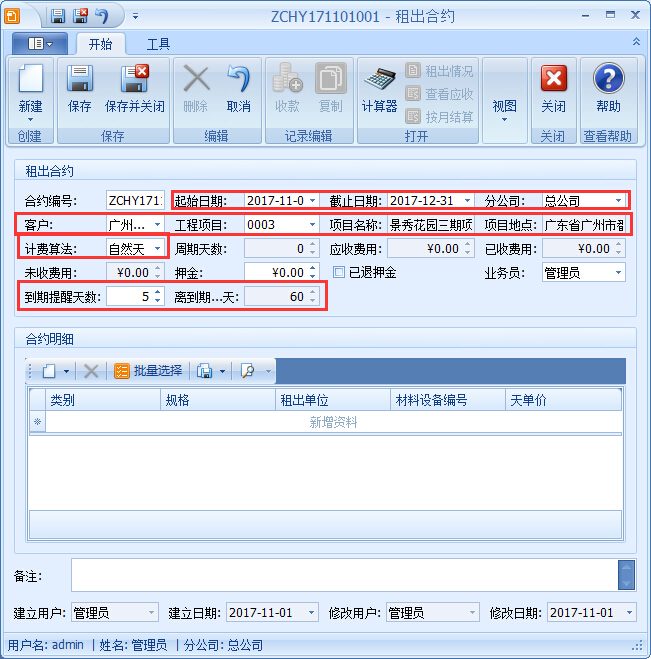
Task: Select the 开始 ribbon tab
Action: pos(100,44)
